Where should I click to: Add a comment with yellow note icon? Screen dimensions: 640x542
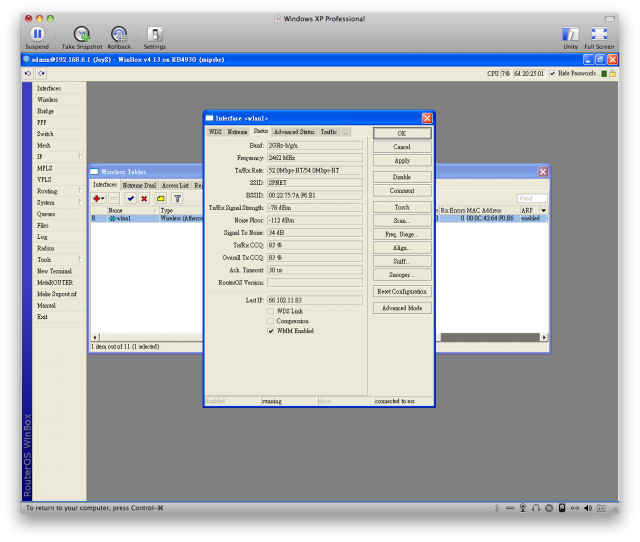pyautogui.click(x=160, y=199)
